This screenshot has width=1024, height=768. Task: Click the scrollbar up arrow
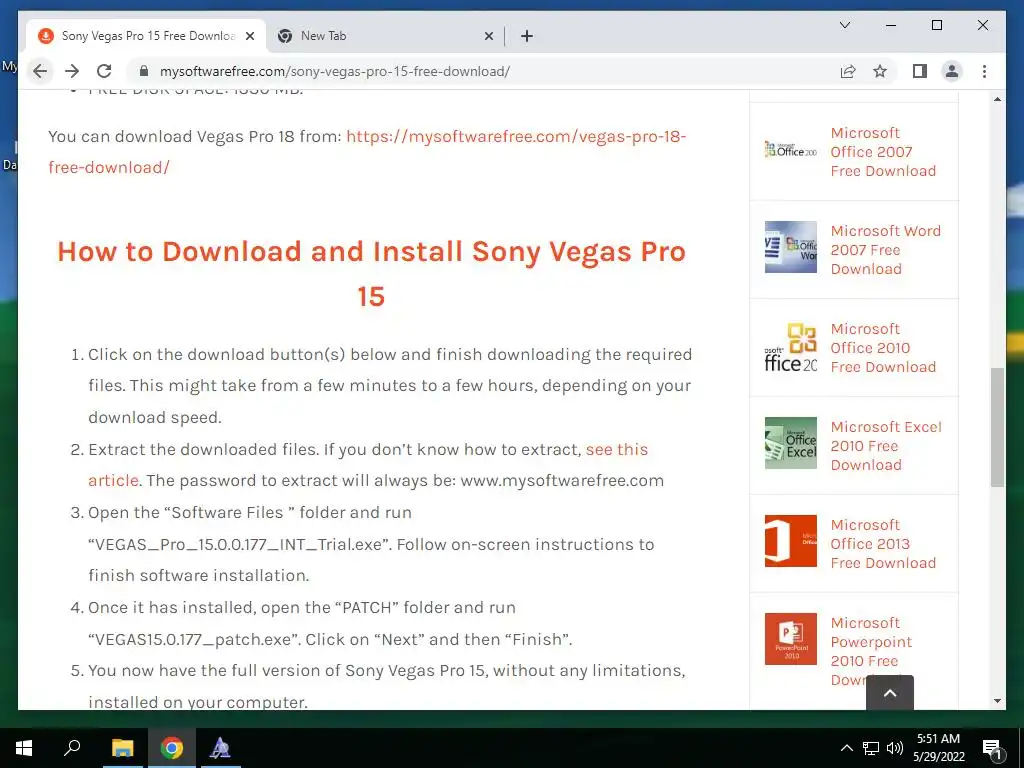[997, 99]
